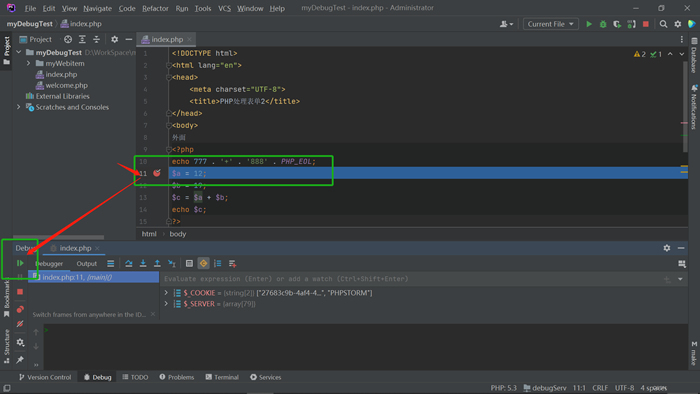Click Run to Cursor debugger icon

(171, 264)
